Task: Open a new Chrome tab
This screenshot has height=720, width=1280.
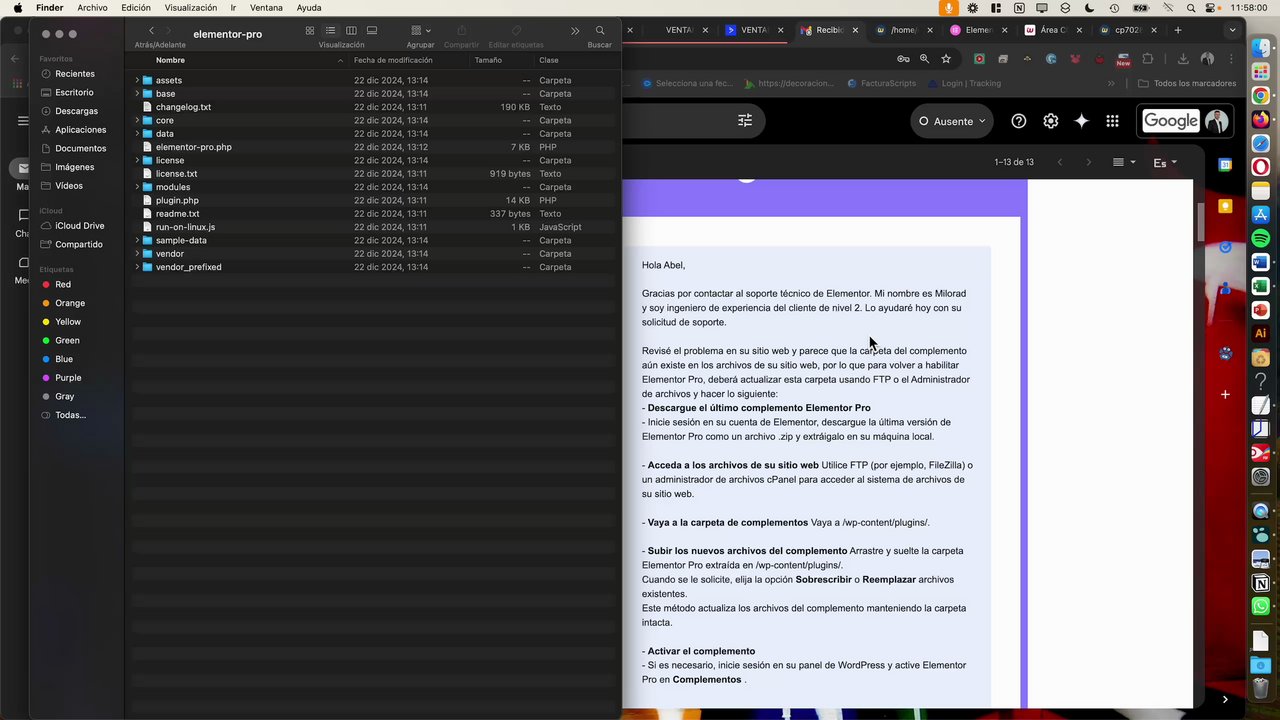Action: click(1178, 30)
